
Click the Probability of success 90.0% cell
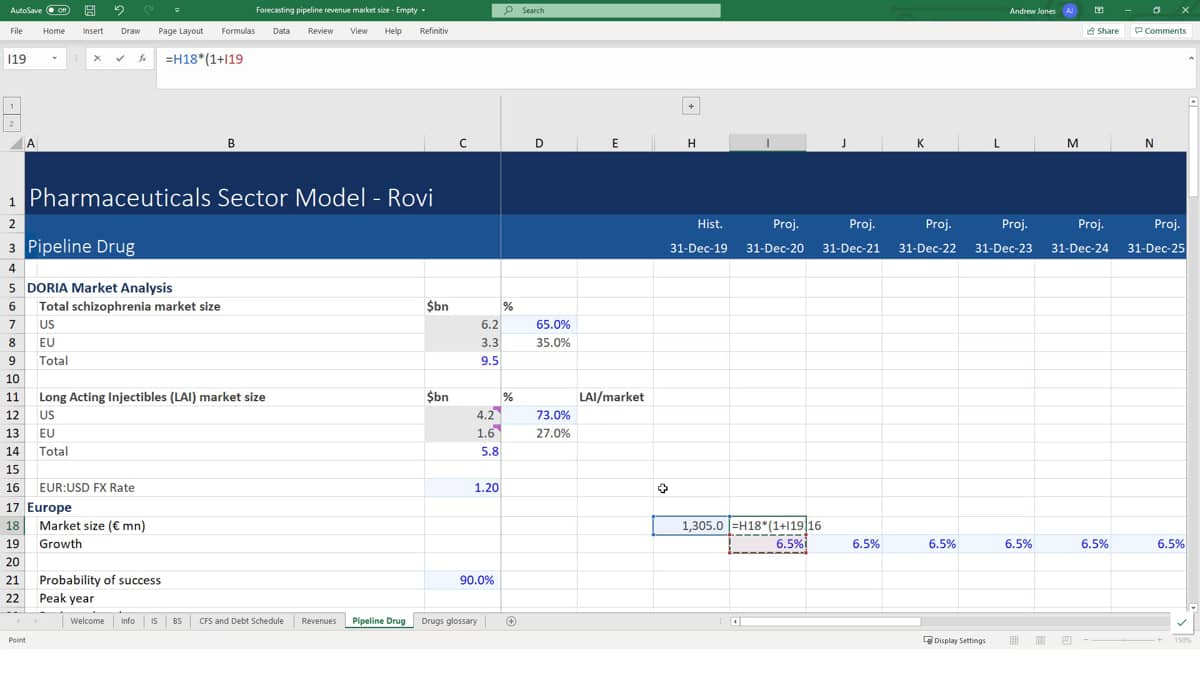[x=462, y=580]
